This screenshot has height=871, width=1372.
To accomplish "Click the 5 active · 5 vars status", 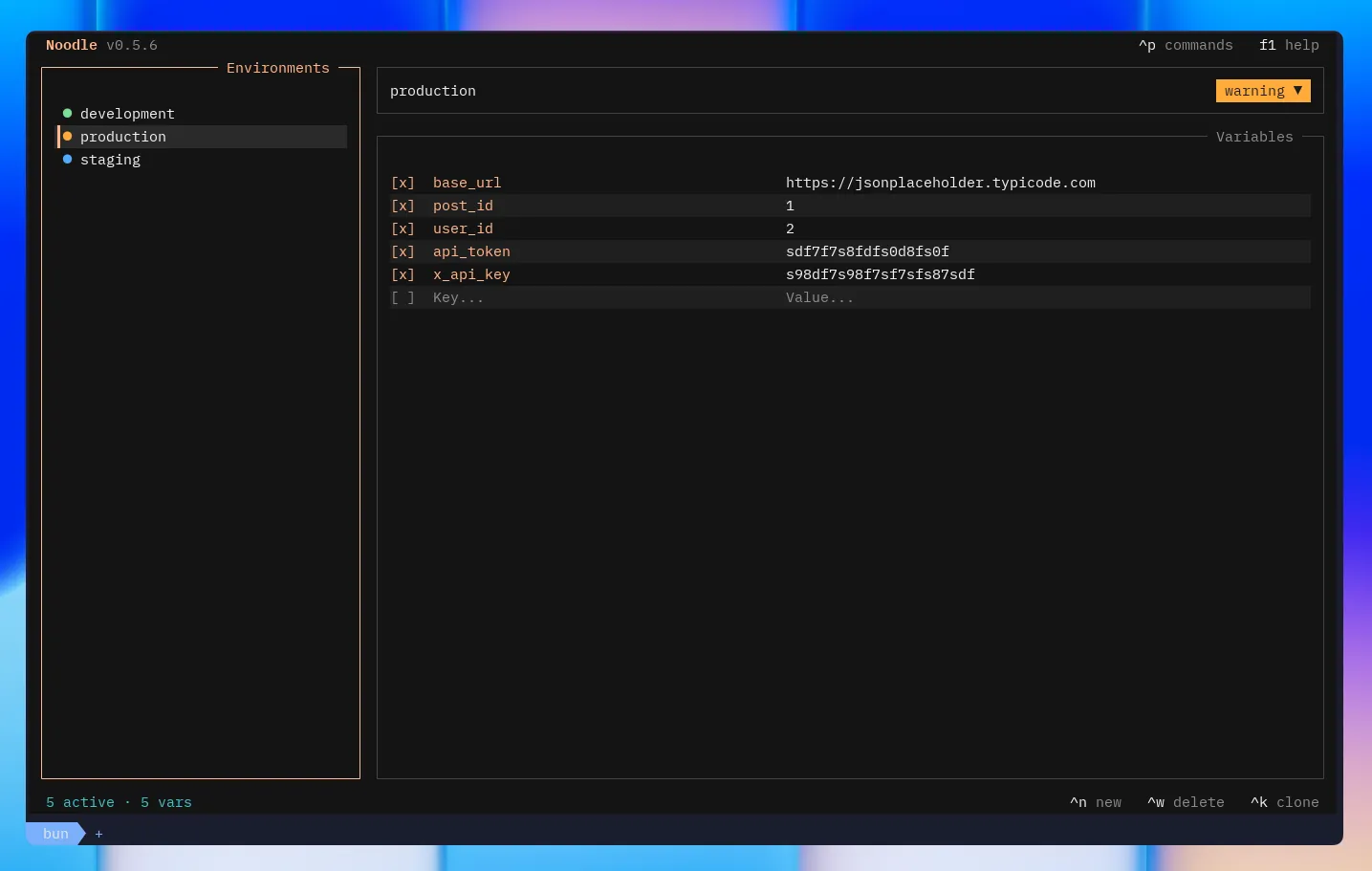I will point(119,802).
